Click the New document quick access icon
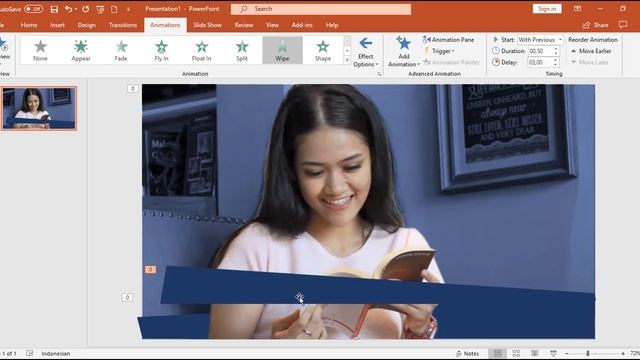This screenshot has height=360, width=640. click(114, 9)
